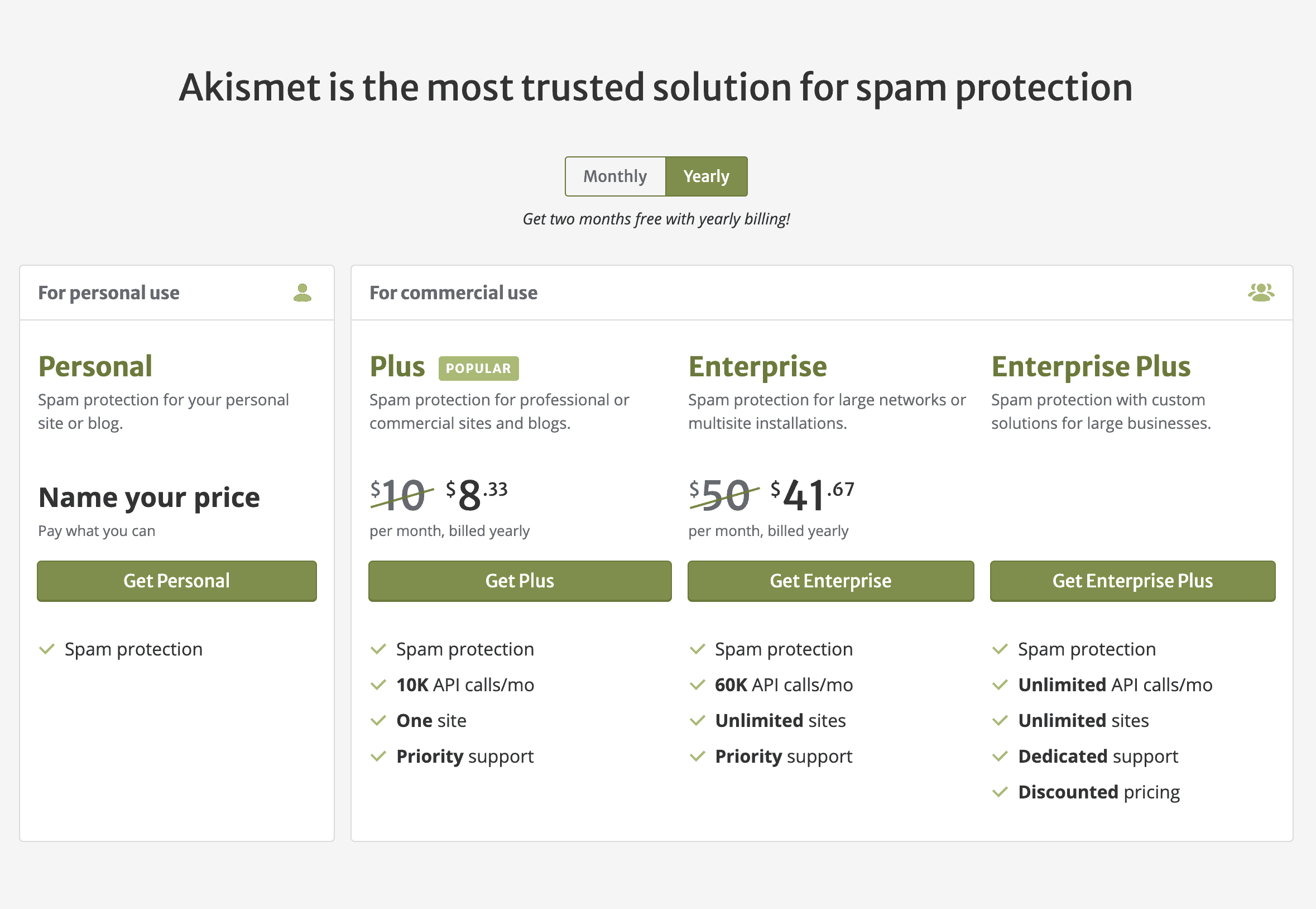Click the Get Enterprise button

830,581
